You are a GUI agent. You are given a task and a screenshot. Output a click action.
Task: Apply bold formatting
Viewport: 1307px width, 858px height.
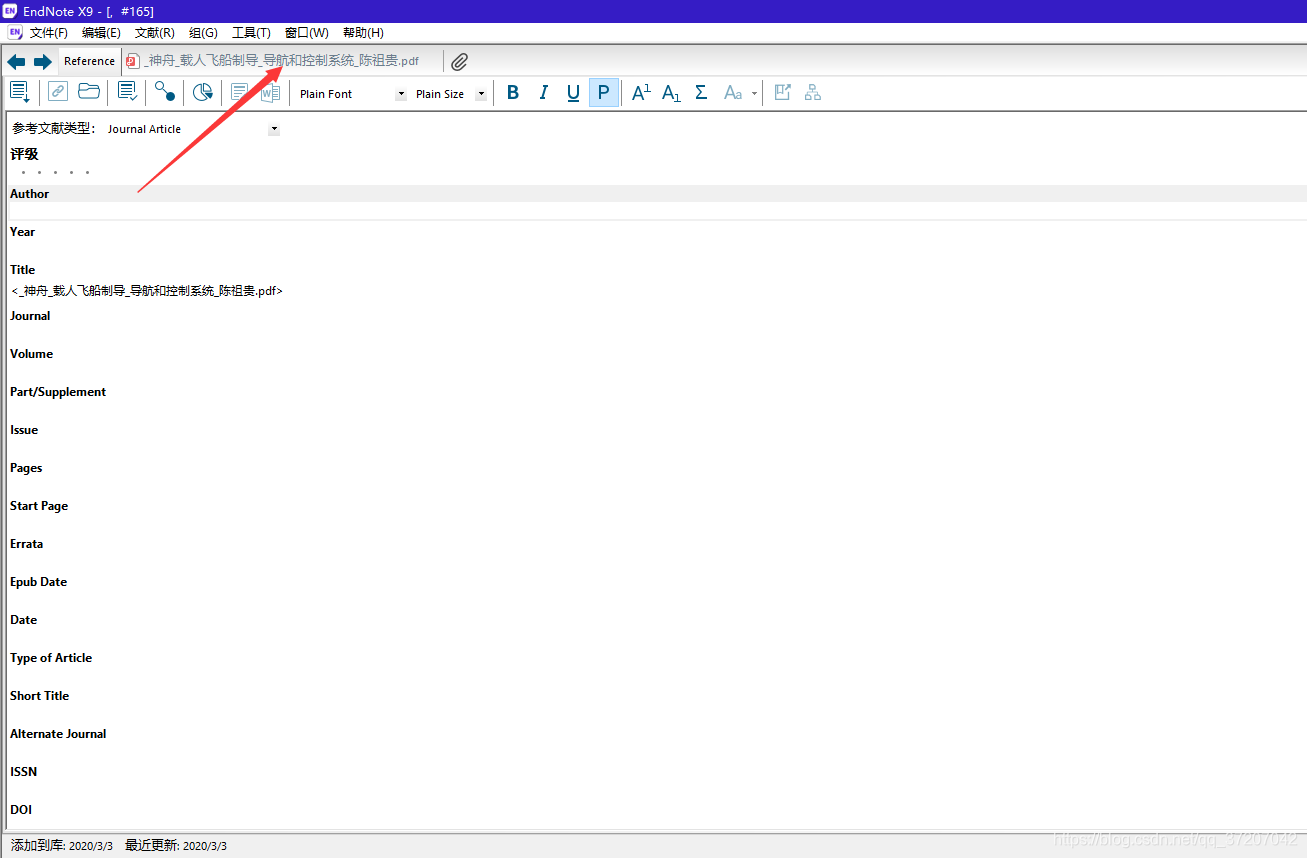[513, 93]
